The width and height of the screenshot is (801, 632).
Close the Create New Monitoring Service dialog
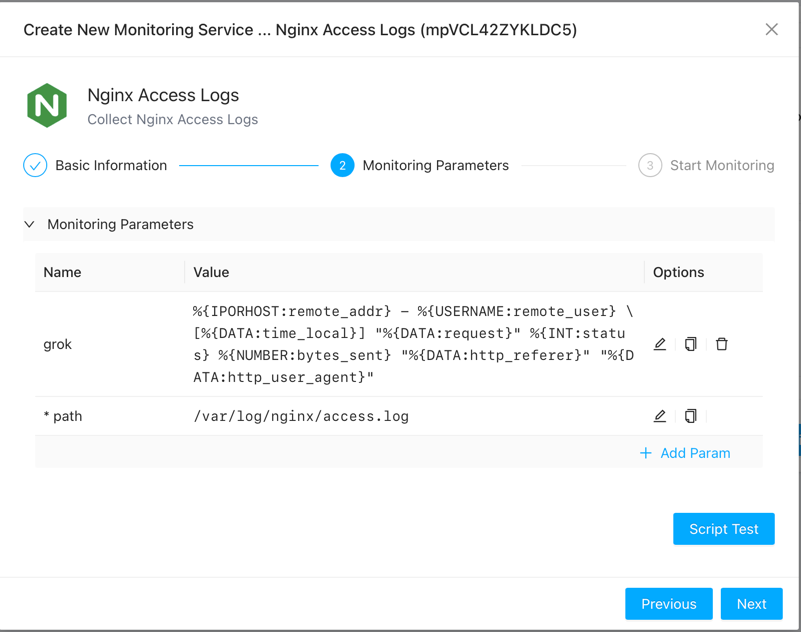771,30
